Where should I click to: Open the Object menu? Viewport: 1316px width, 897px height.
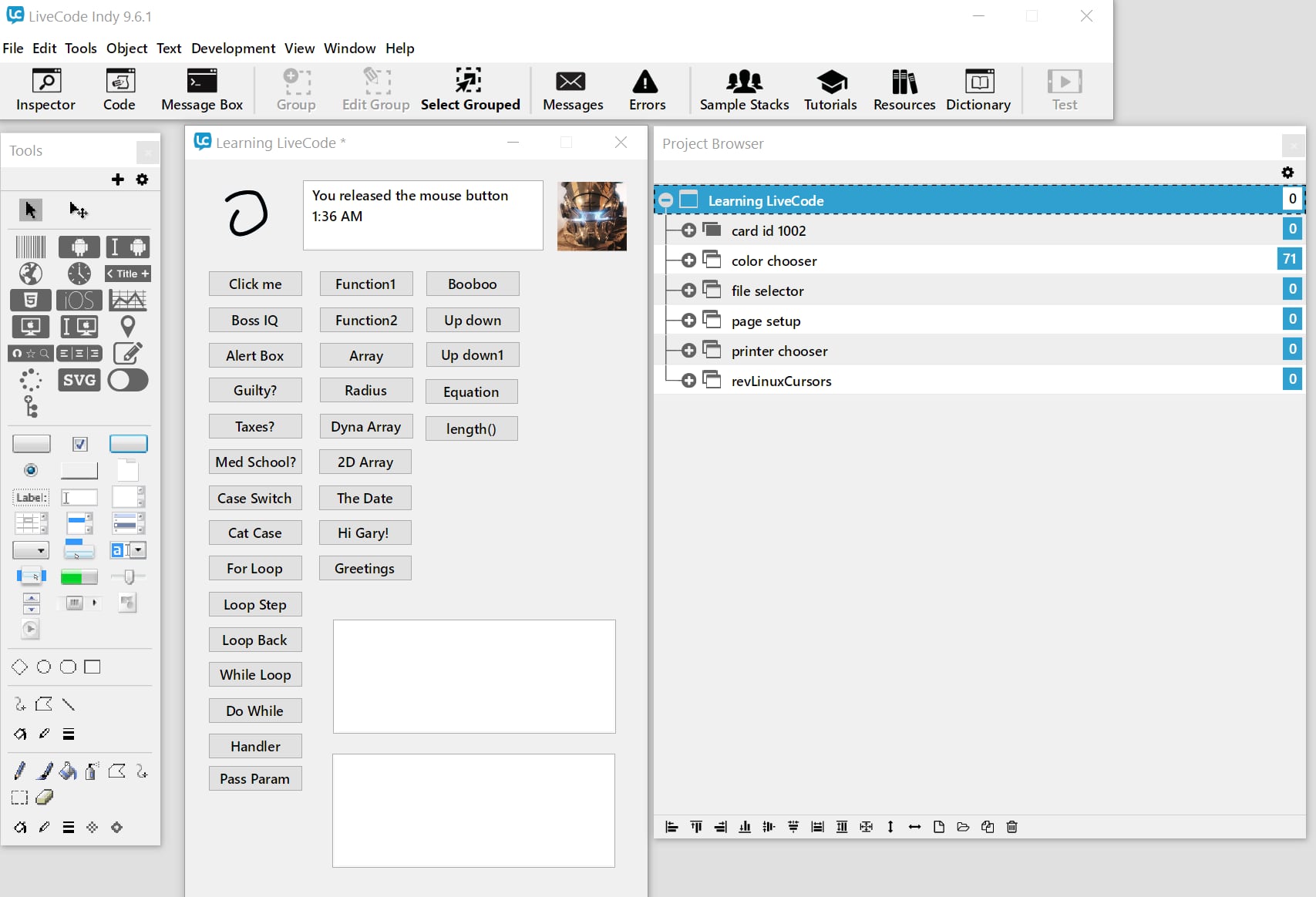[126, 48]
